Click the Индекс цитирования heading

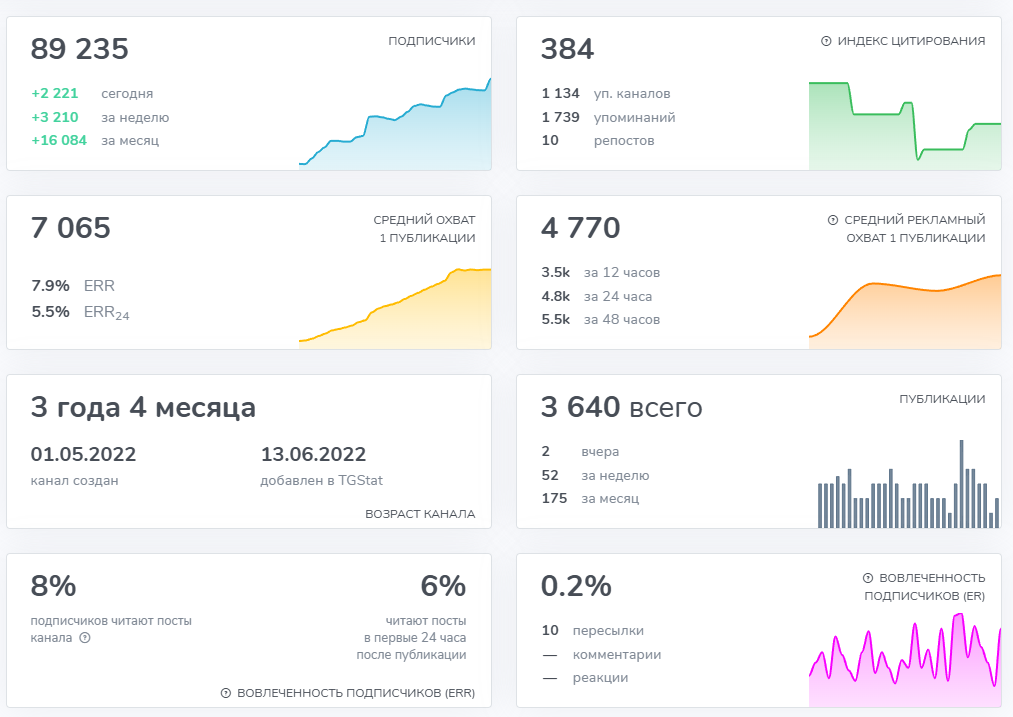911,41
